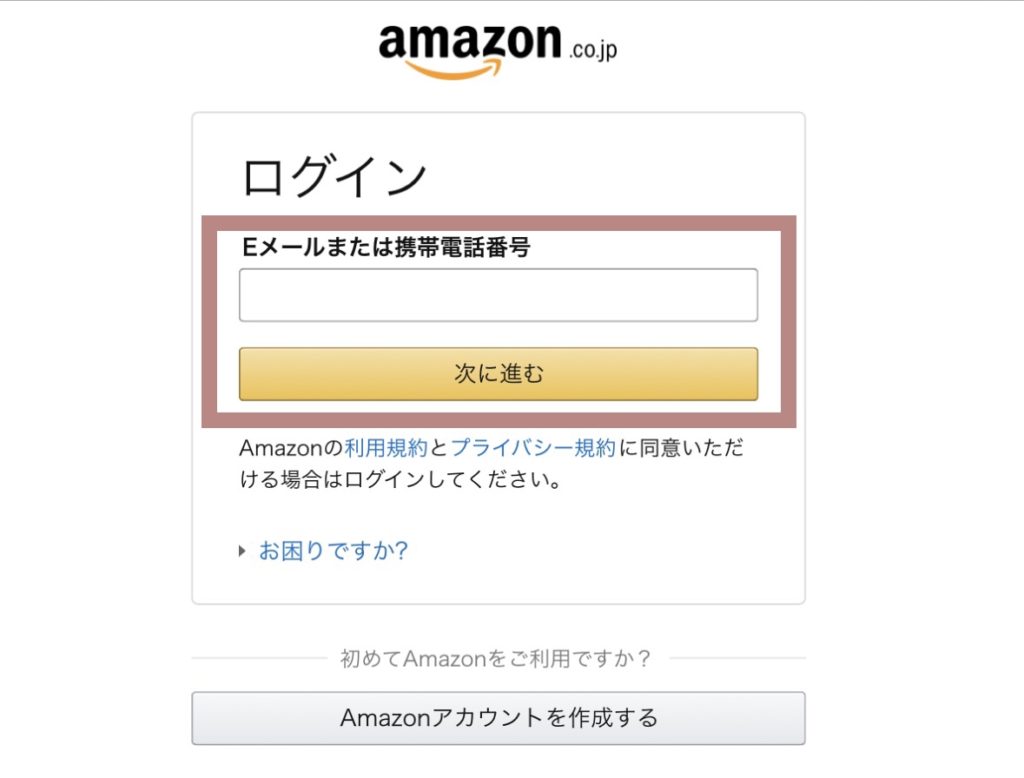
Task: Click the word Amazonの before 利用規約
Action: coord(291,448)
